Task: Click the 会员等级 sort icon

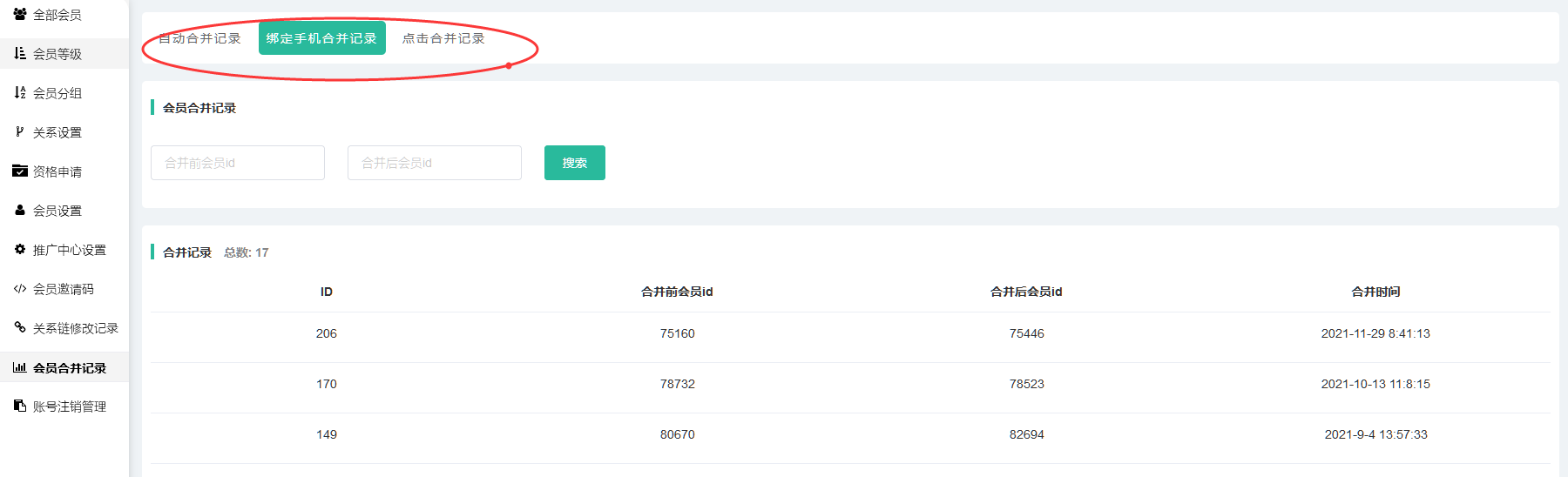Action: click(20, 53)
